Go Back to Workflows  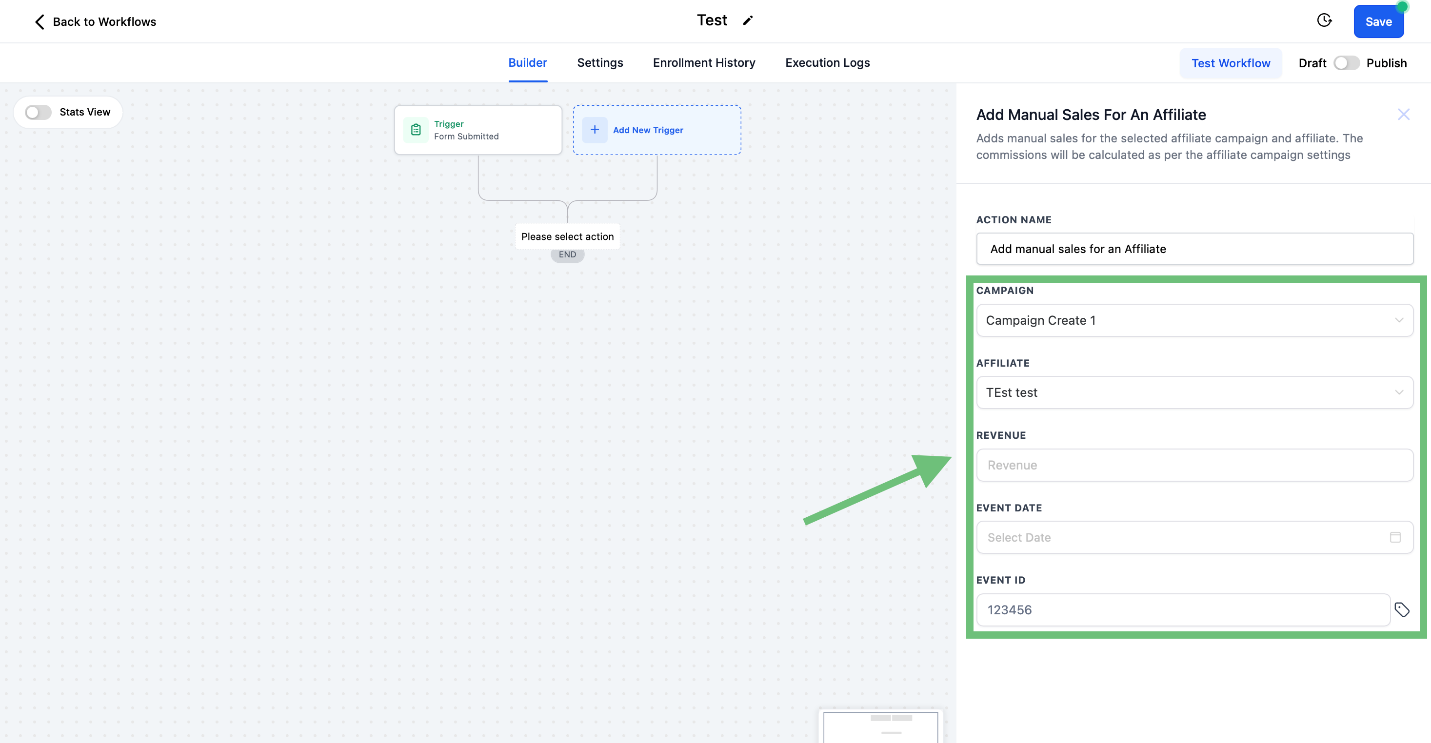pos(95,22)
